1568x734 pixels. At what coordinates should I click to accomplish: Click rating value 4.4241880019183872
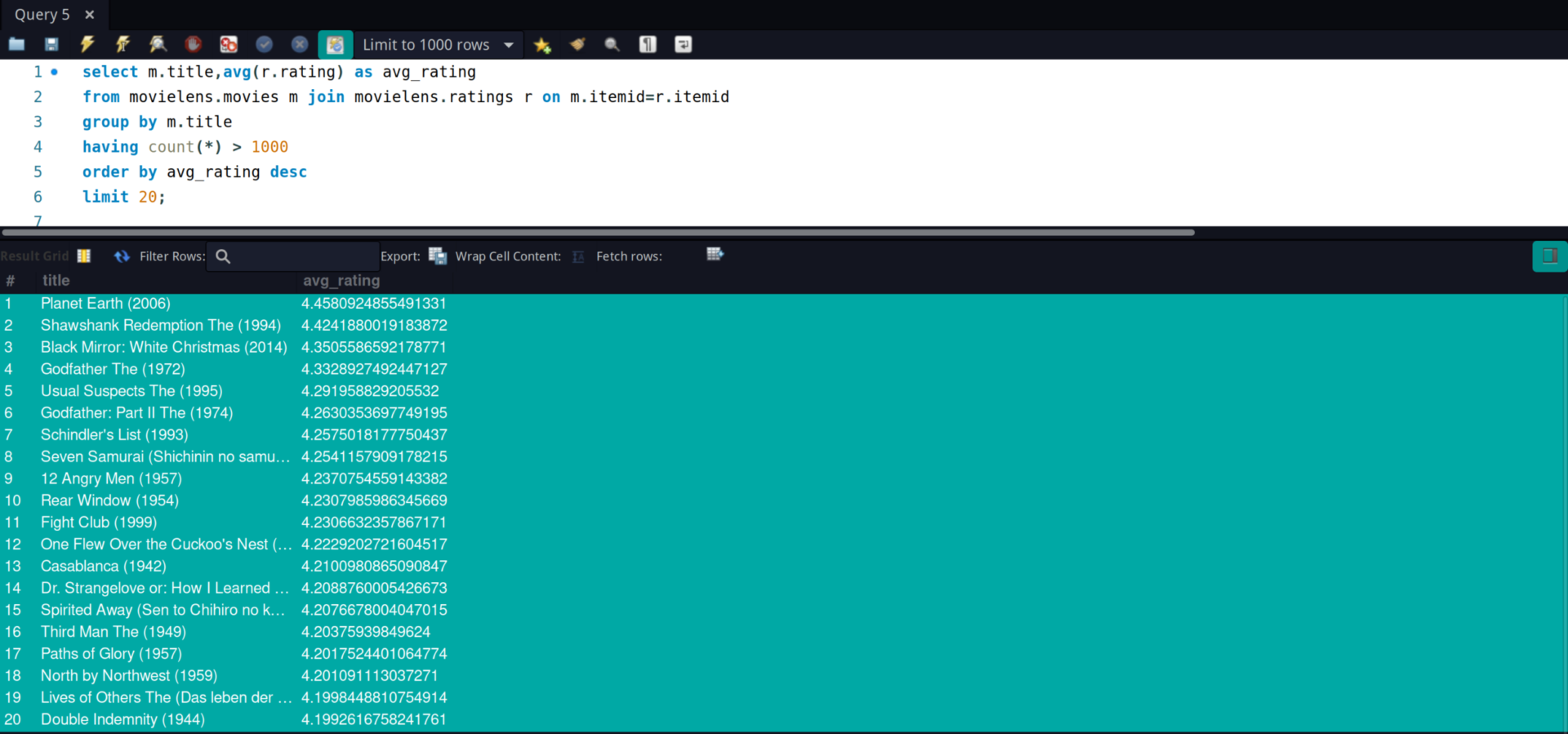(374, 326)
